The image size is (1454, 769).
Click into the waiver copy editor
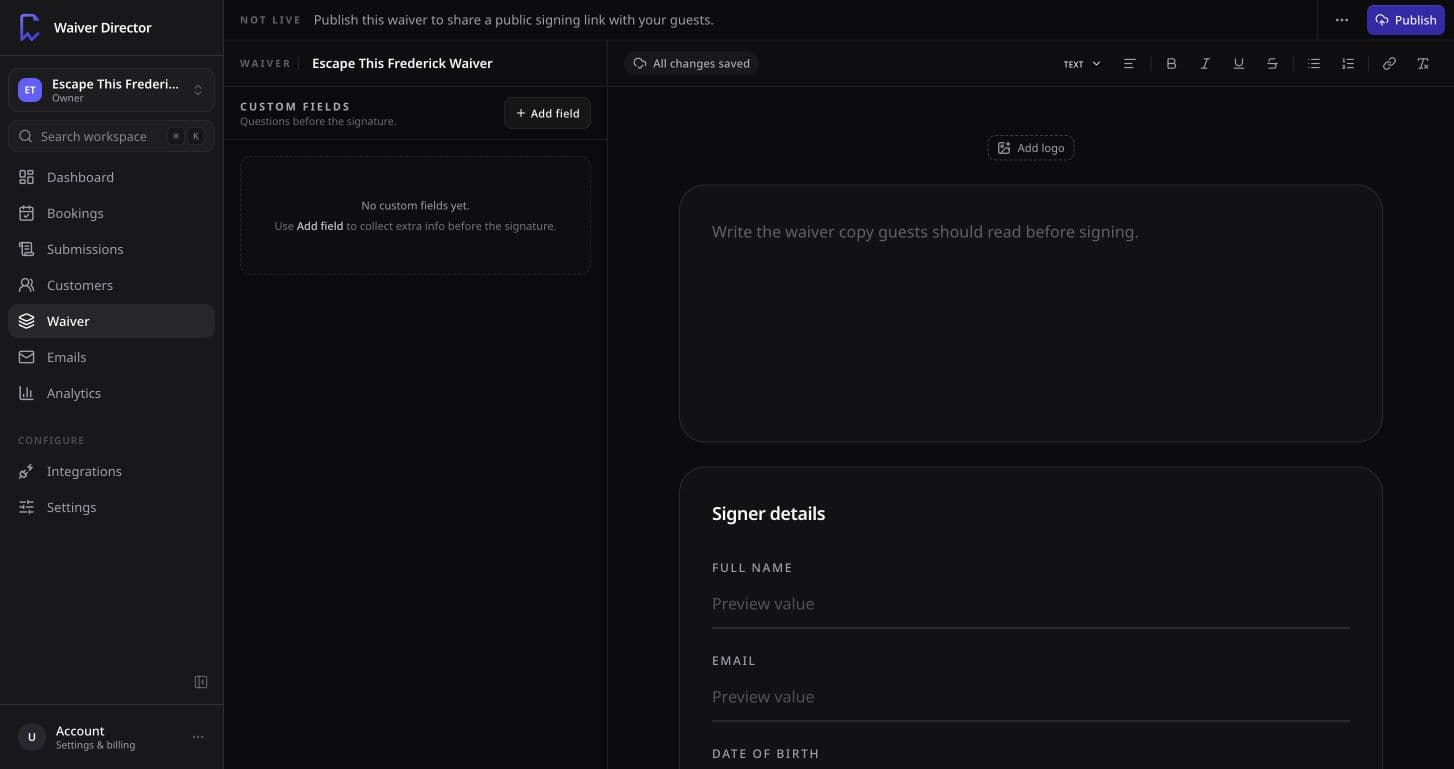click(1030, 313)
